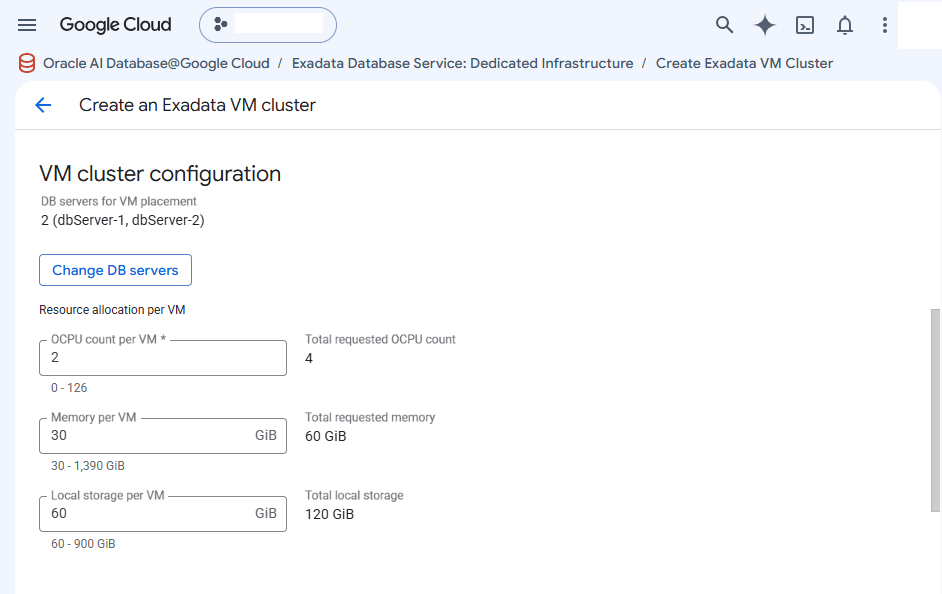This screenshot has width=942, height=594.
Task: Focus the Memory per VM field
Action: [163, 436]
